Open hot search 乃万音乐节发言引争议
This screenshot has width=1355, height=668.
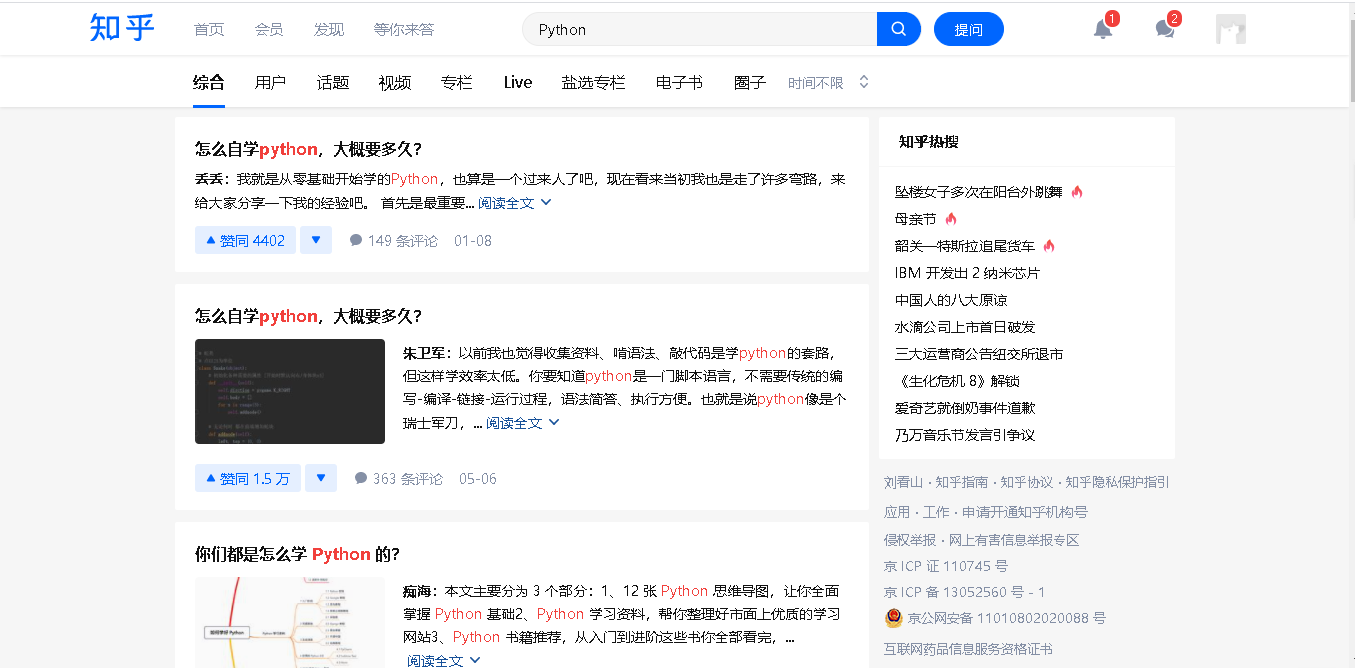pyautogui.click(x=965, y=435)
